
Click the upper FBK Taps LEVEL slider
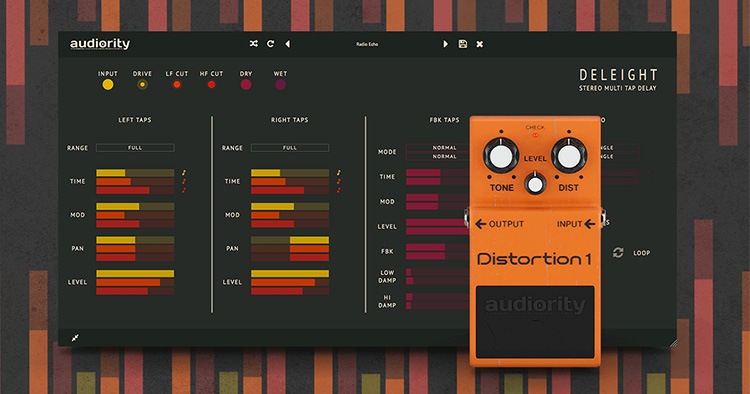pyautogui.click(x=438, y=222)
